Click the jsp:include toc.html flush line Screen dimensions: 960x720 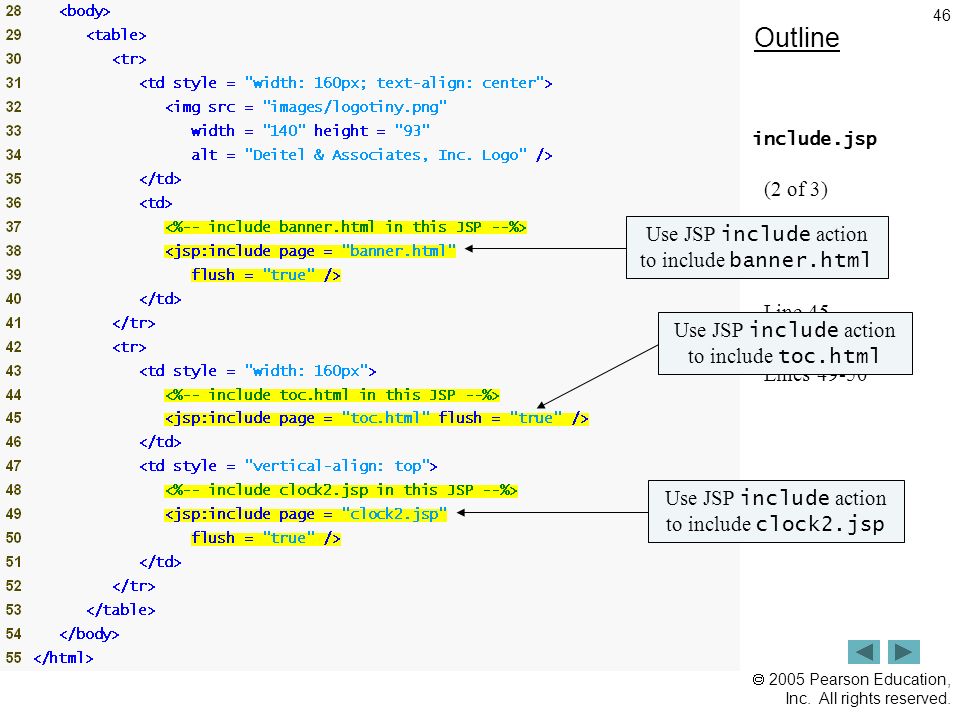click(x=377, y=418)
